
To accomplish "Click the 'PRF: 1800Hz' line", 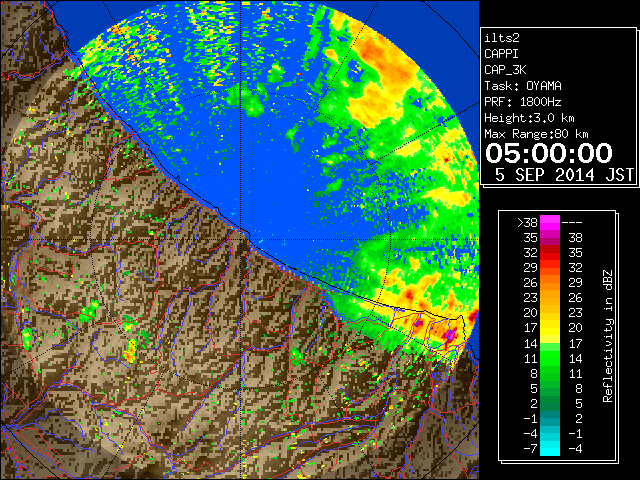I will click(523, 102).
